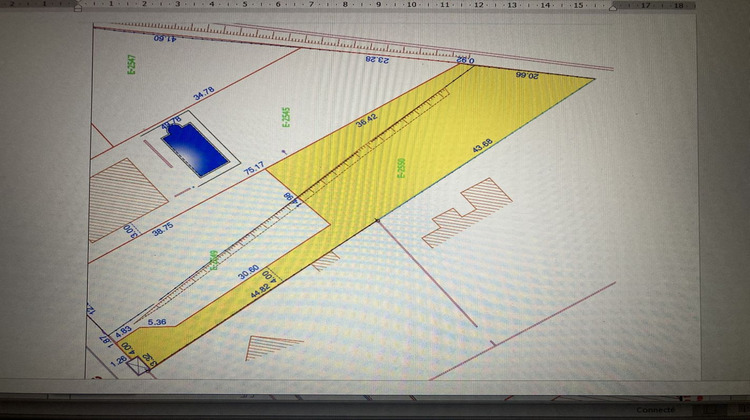750x420 pixels.
Task: Click the parcel label E-2547
Action: pos(131,65)
